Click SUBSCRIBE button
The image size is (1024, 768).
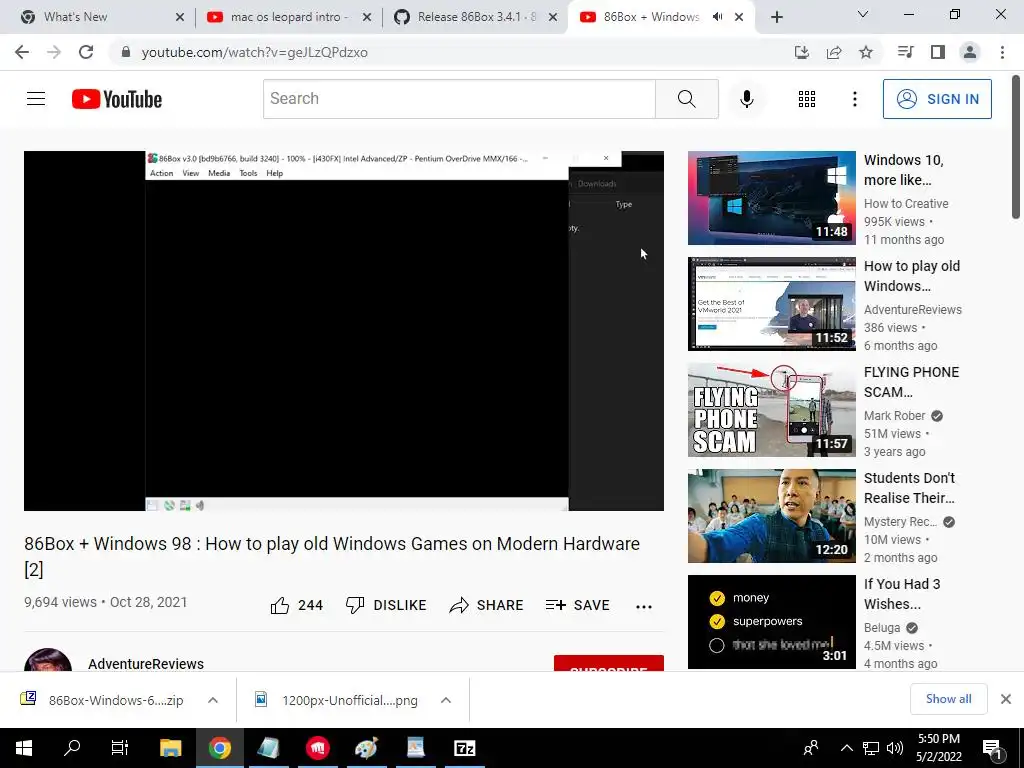[609, 664]
